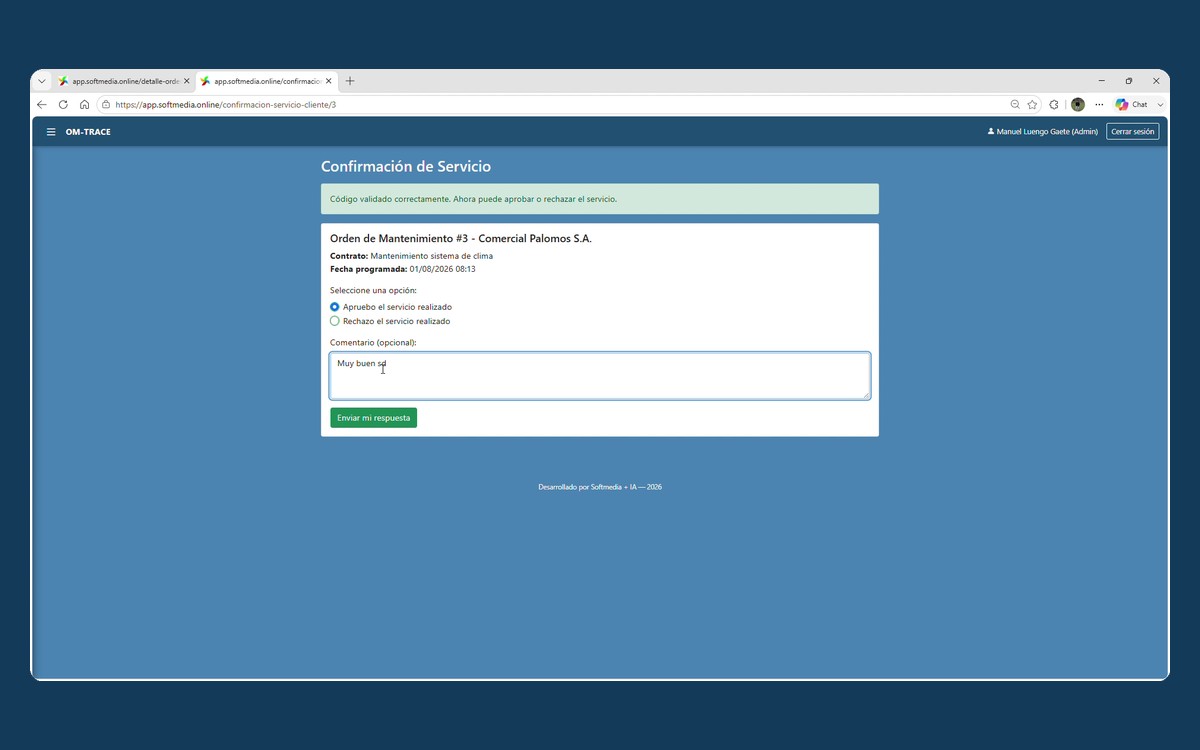Screen dimensions: 1200x750
Task: Click the browser address bar URL
Action: coord(225,104)
